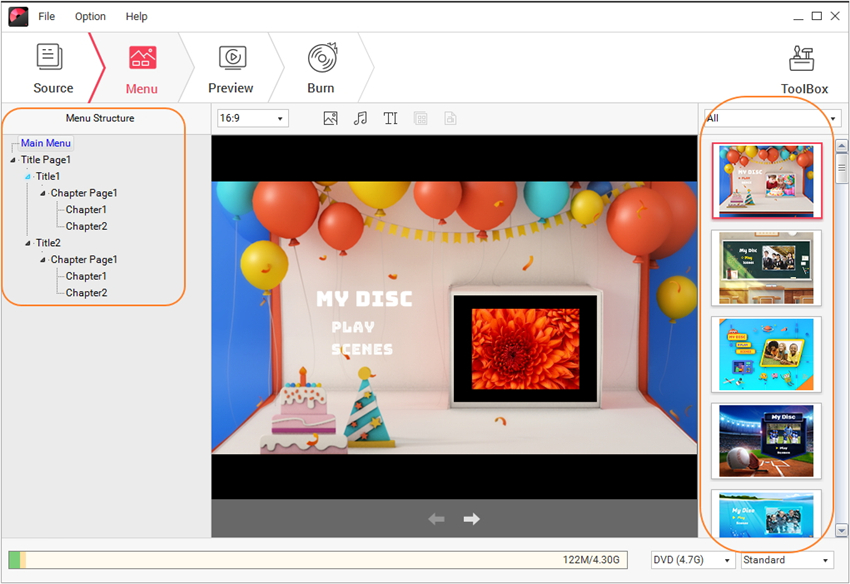Image resolution: width=850 pixels, height=584 pixels.
Task: Select the add text TI icon
Action: [x=390, y=118]
